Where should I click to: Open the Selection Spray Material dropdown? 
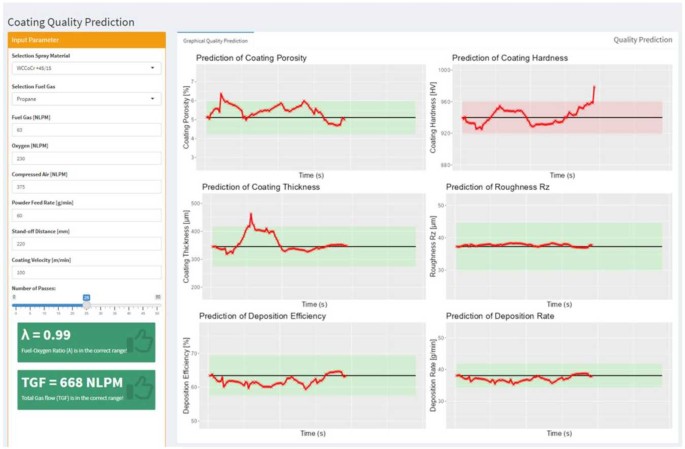tap(85, 68)
